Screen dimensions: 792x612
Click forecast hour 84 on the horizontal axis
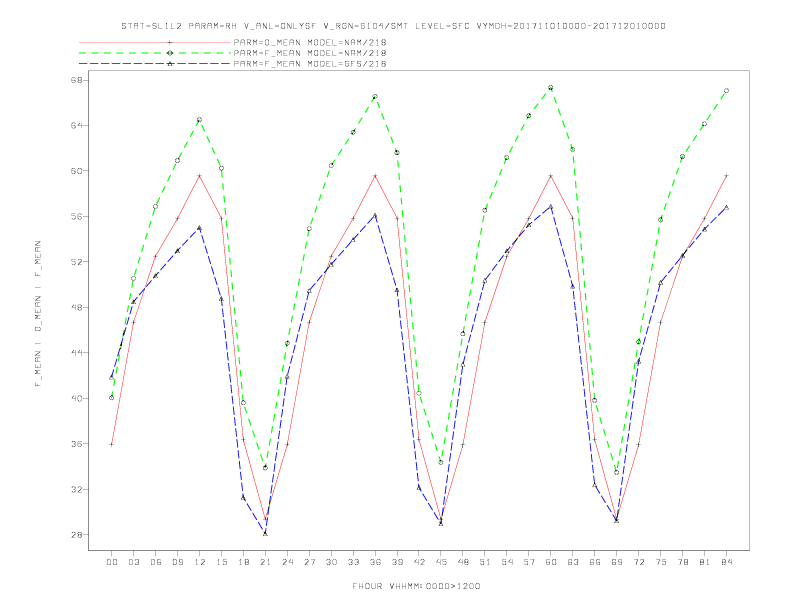(726, 562)
